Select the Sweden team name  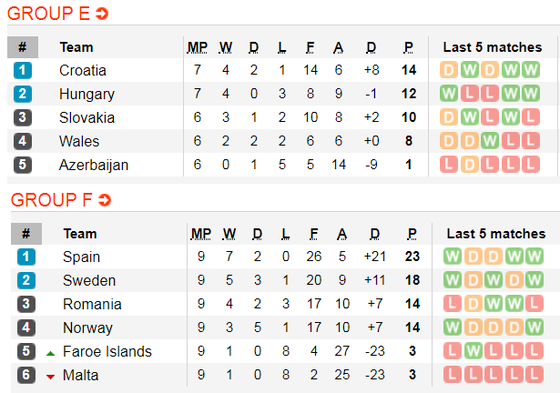pyautogui.click(x=89, y=280)
